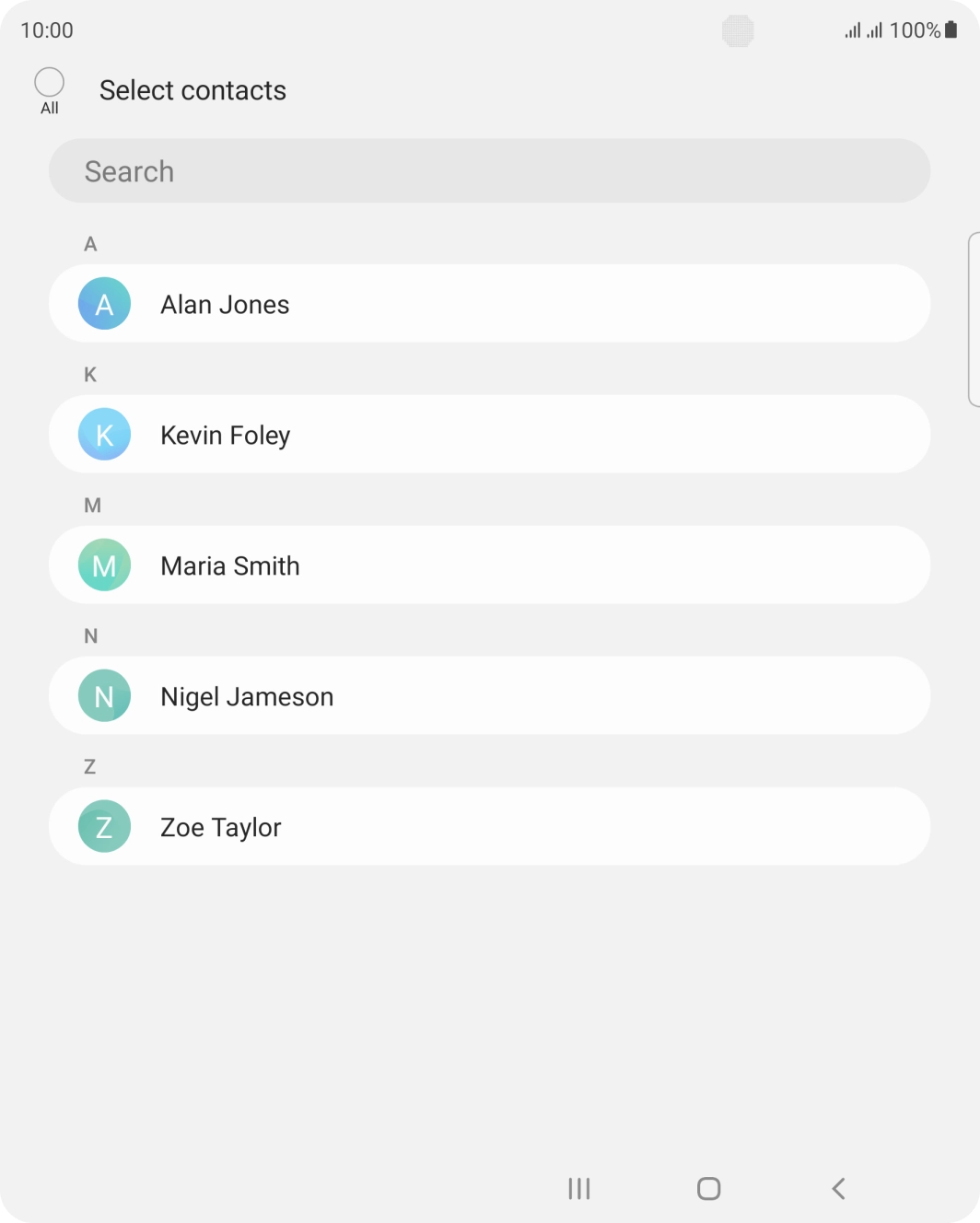Viewport: 980px width, 1223px height.
Task: Toggle the All contacts selection circle
Action: pyautogui.click(x=50, y=83)
